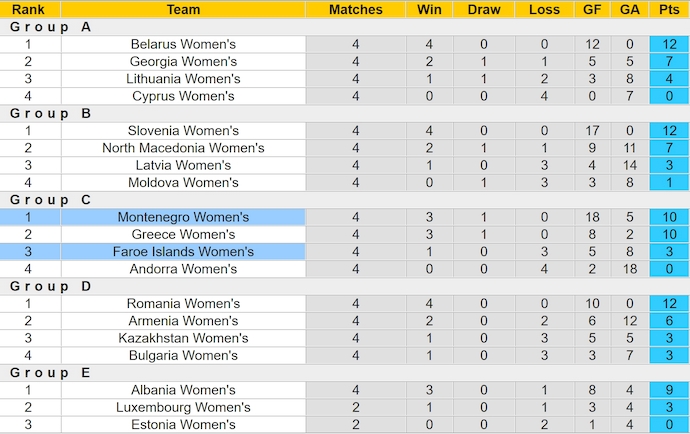Click Albania Women's team name
Screen dimensions: 690x434
(x=183, y=390)
